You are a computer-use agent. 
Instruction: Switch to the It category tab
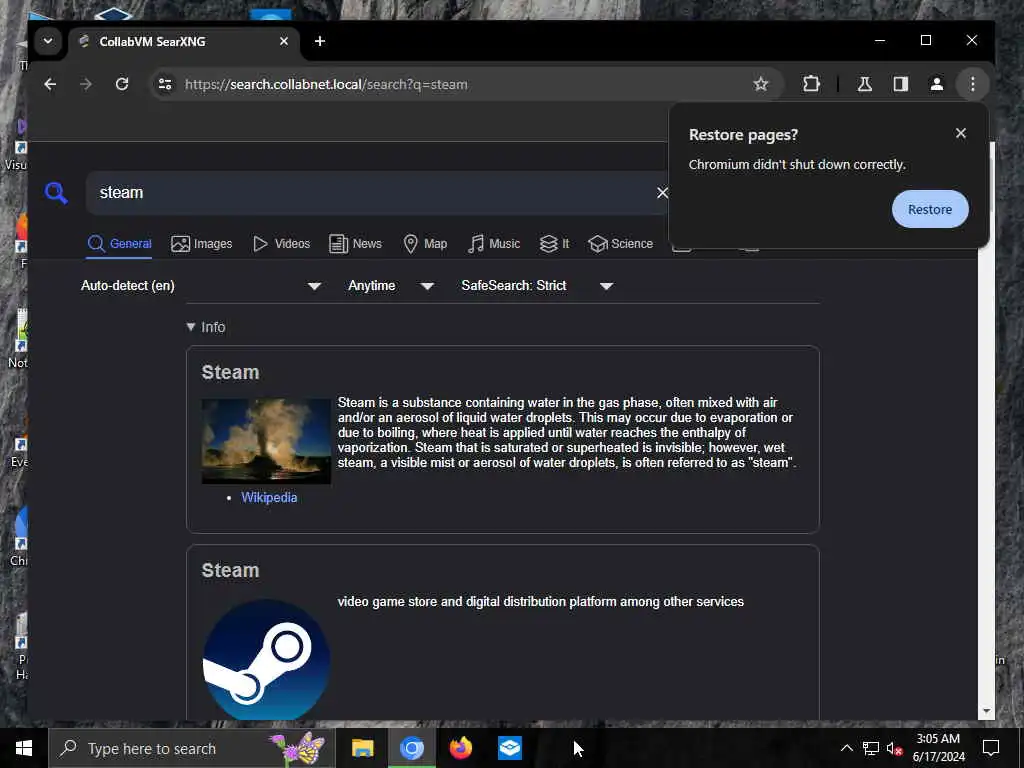pyautogui.click(x=554, y=244)
